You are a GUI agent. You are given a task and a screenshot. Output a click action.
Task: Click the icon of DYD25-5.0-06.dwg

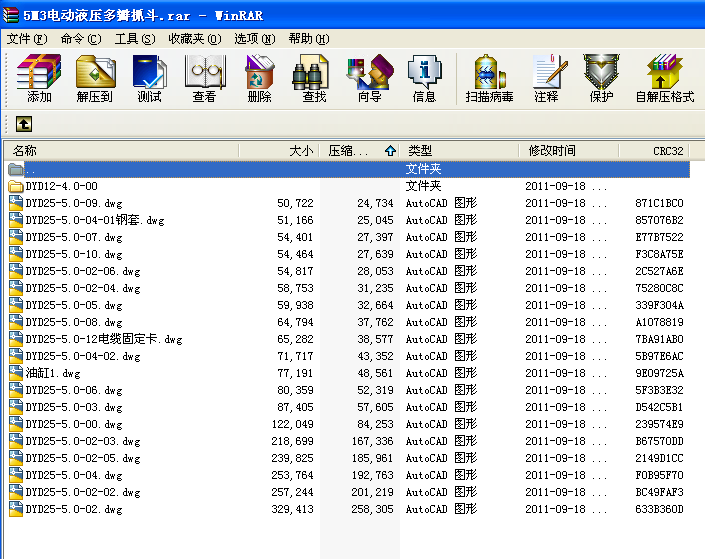[x=16, y=390]
